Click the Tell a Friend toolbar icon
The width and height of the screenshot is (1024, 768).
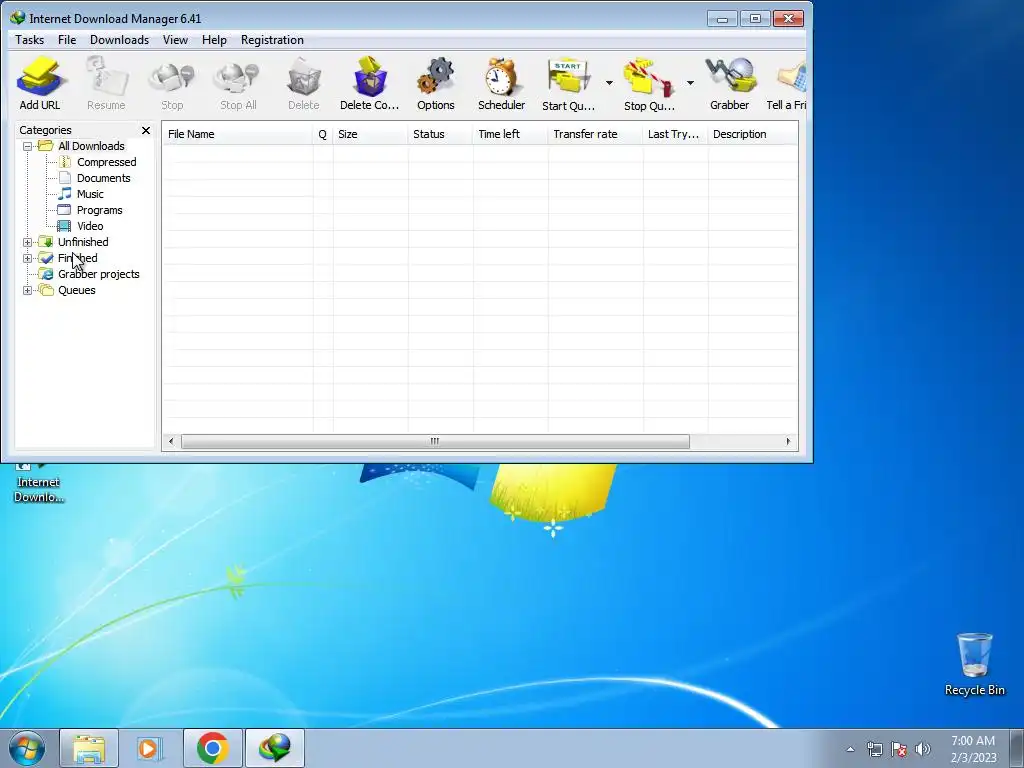(786, 84)
